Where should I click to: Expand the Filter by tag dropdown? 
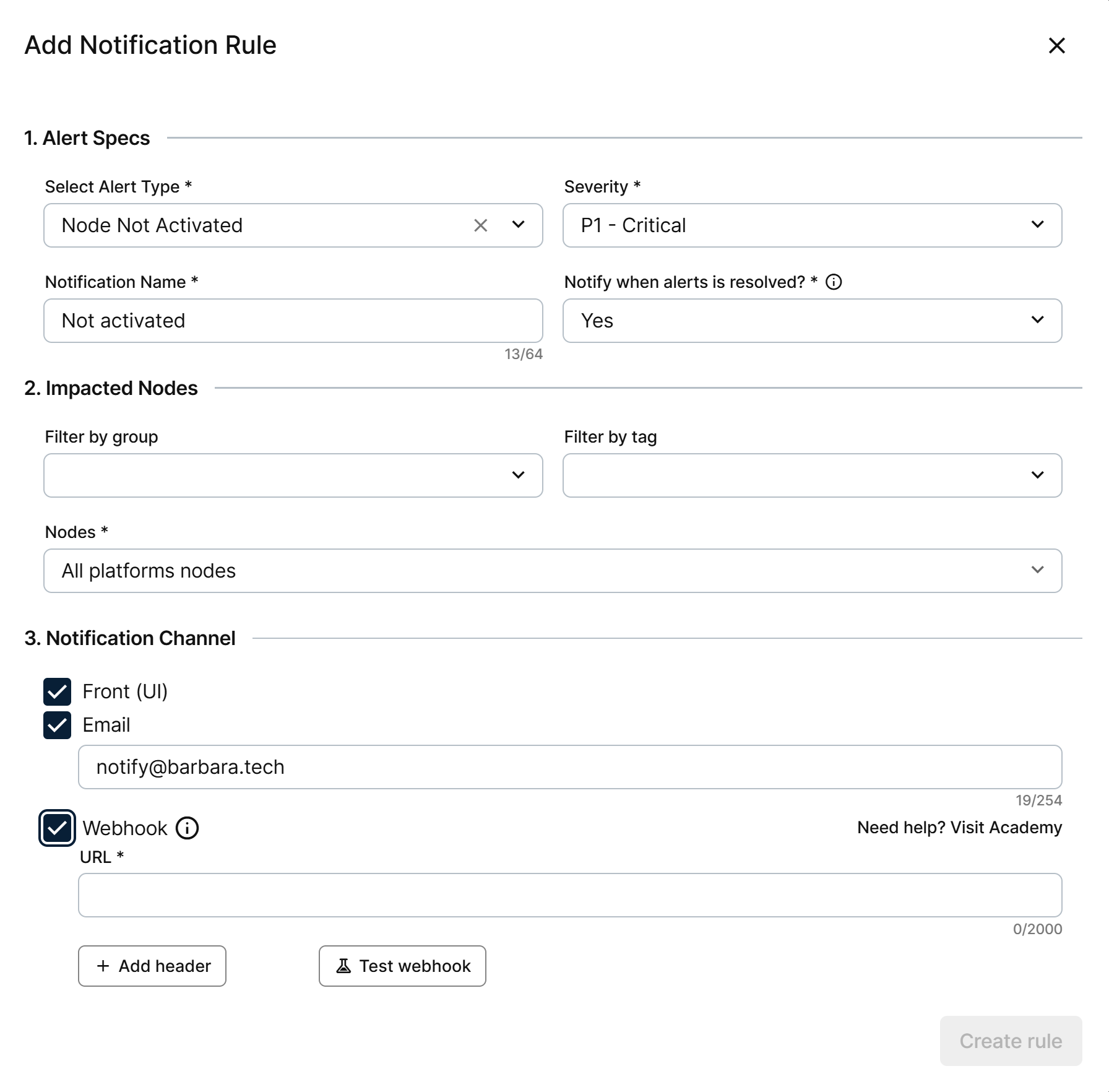coord(812,475)
